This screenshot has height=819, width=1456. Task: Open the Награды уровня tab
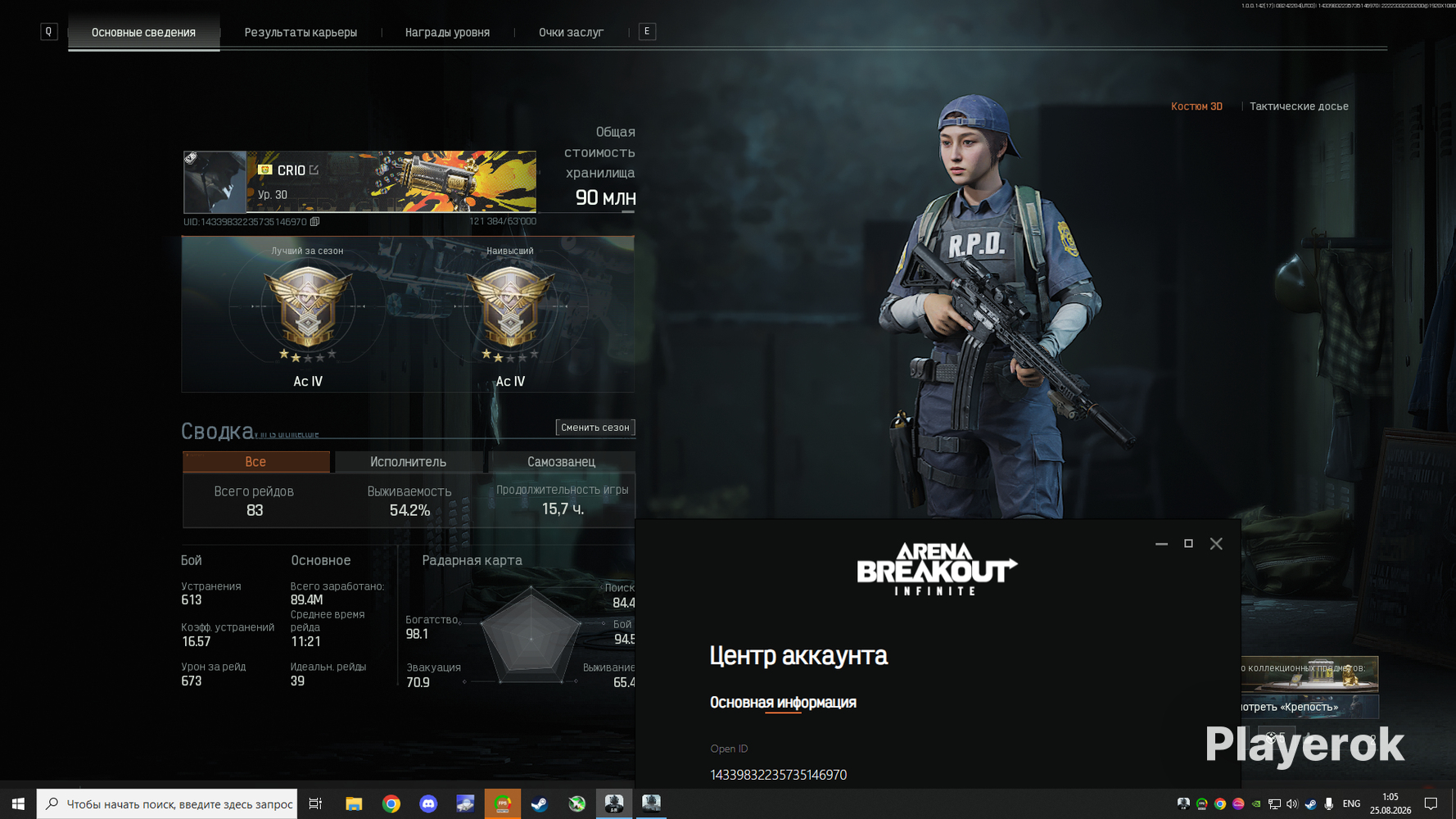click(447, 32)
